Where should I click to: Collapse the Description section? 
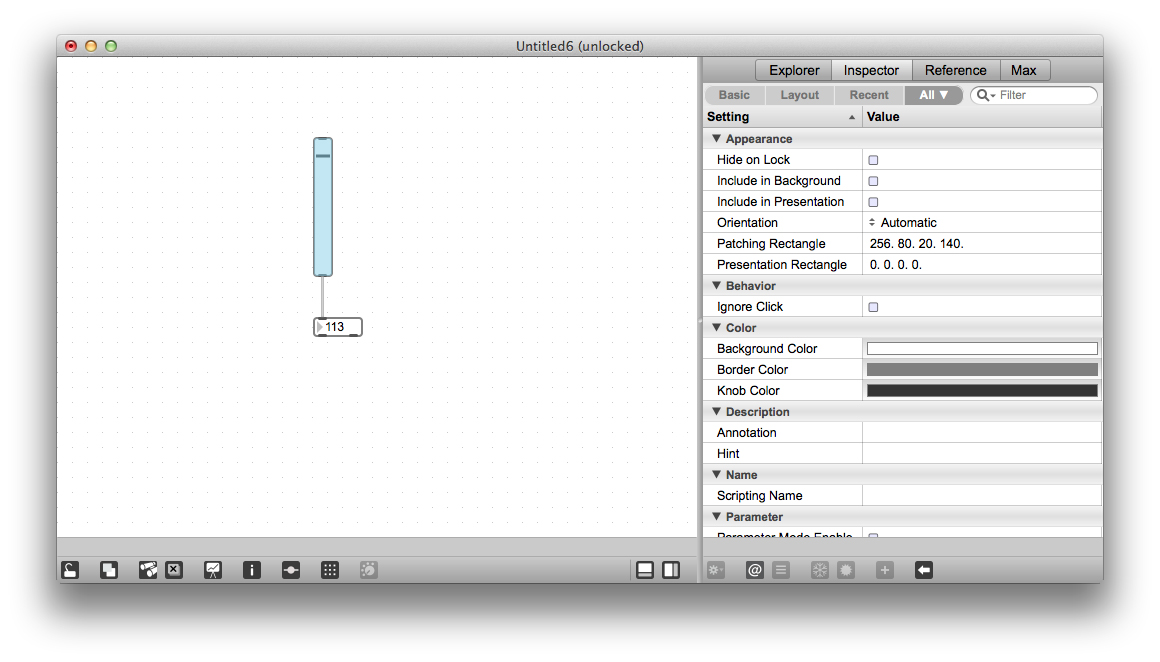pos(716,411)
